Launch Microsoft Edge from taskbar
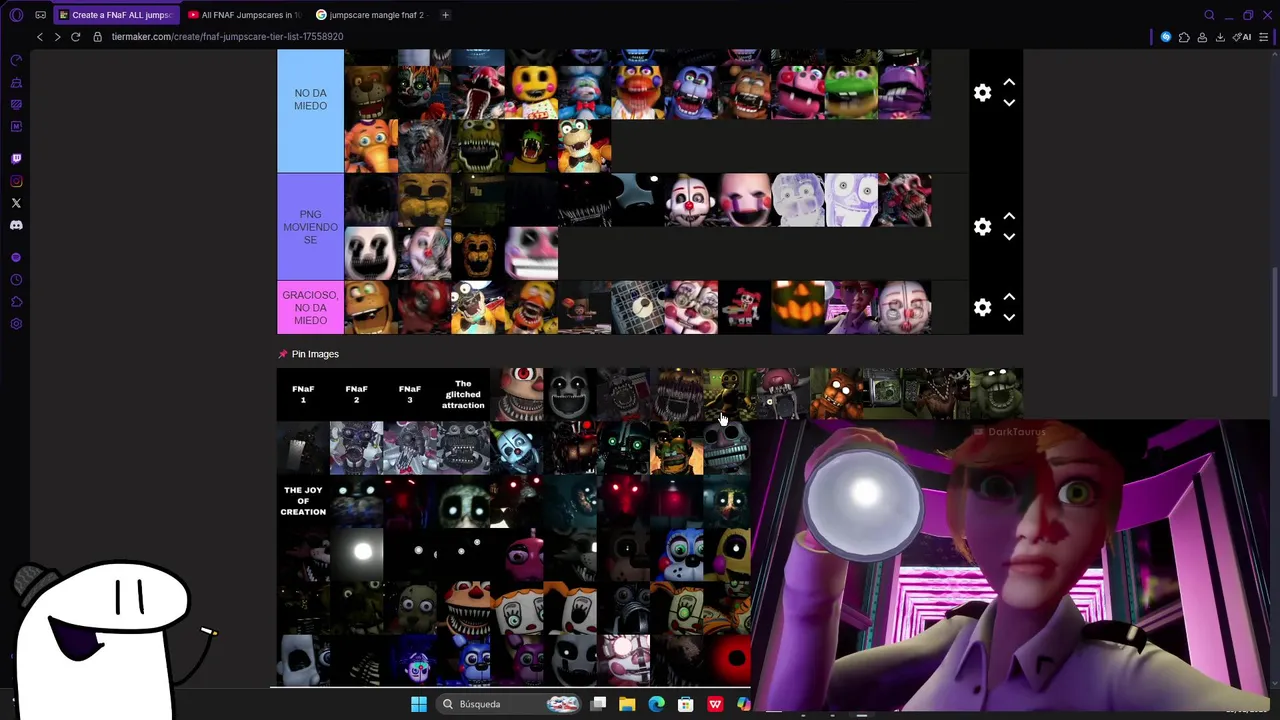Image resolution: width=1280 pixels, height=720 pixels. click(656, 704)
